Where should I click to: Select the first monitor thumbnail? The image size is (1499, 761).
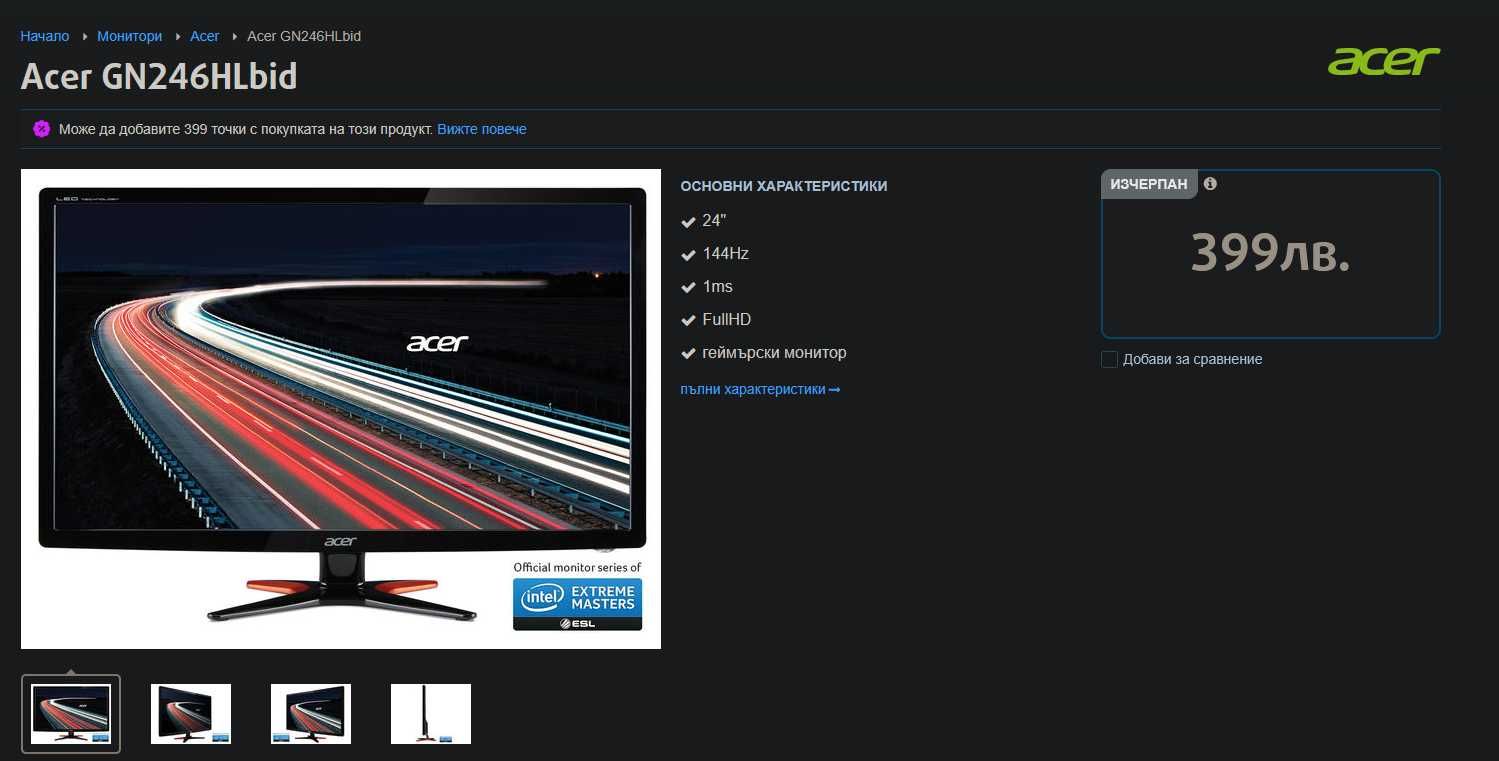pyautogui.click(x=71, y=714)
